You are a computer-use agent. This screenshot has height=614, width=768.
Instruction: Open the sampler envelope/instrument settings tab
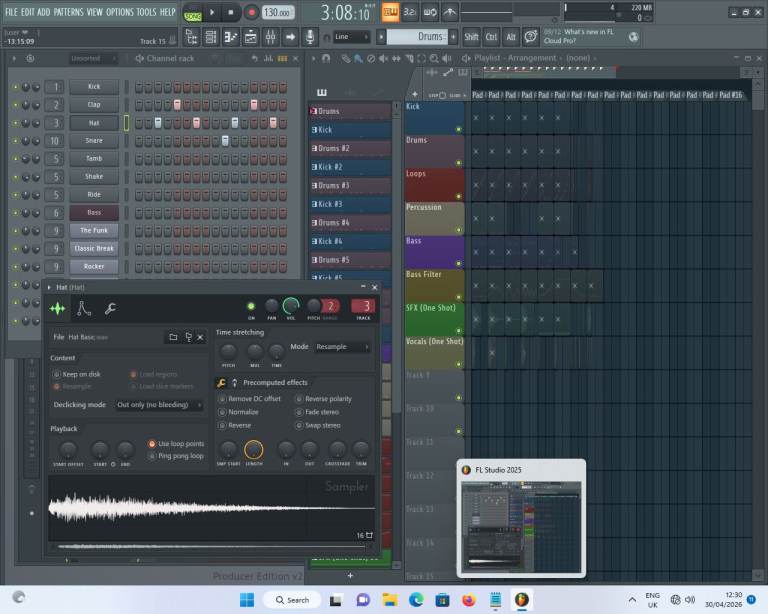[84, 308]
